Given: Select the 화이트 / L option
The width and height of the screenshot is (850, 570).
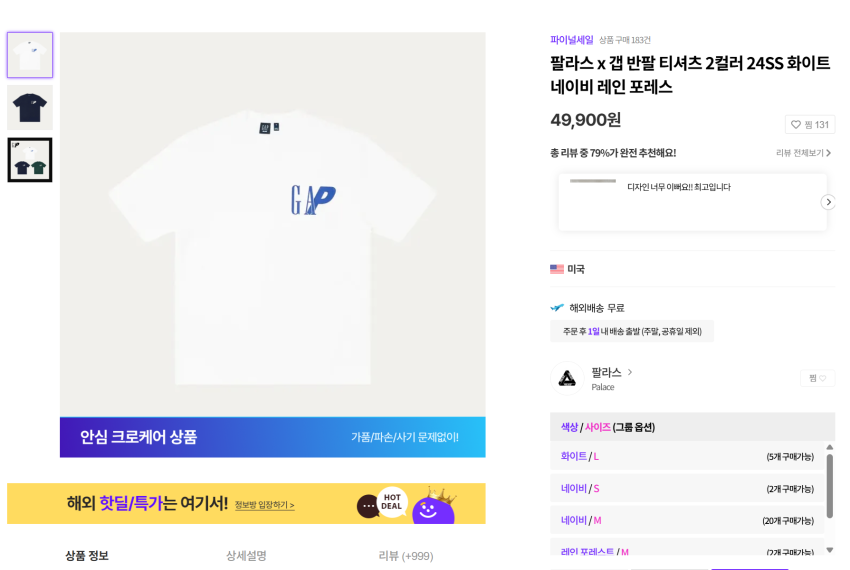Looking at the screenshot, I should (689, 457).
